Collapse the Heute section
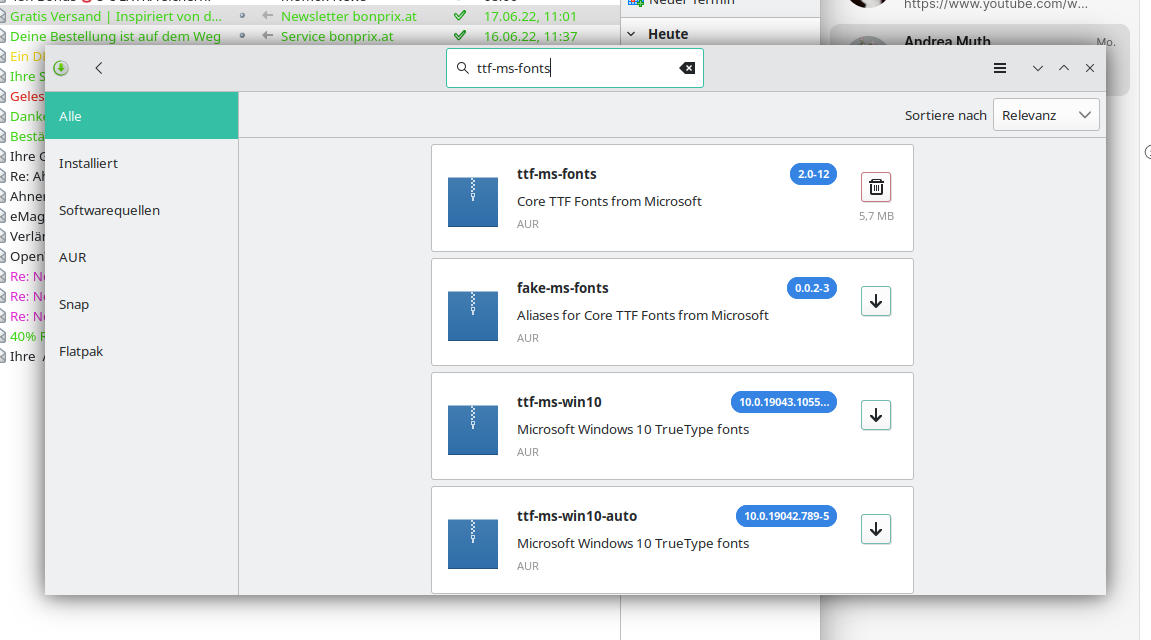This screenshot has width=1151, height=640. click(631, 34)
